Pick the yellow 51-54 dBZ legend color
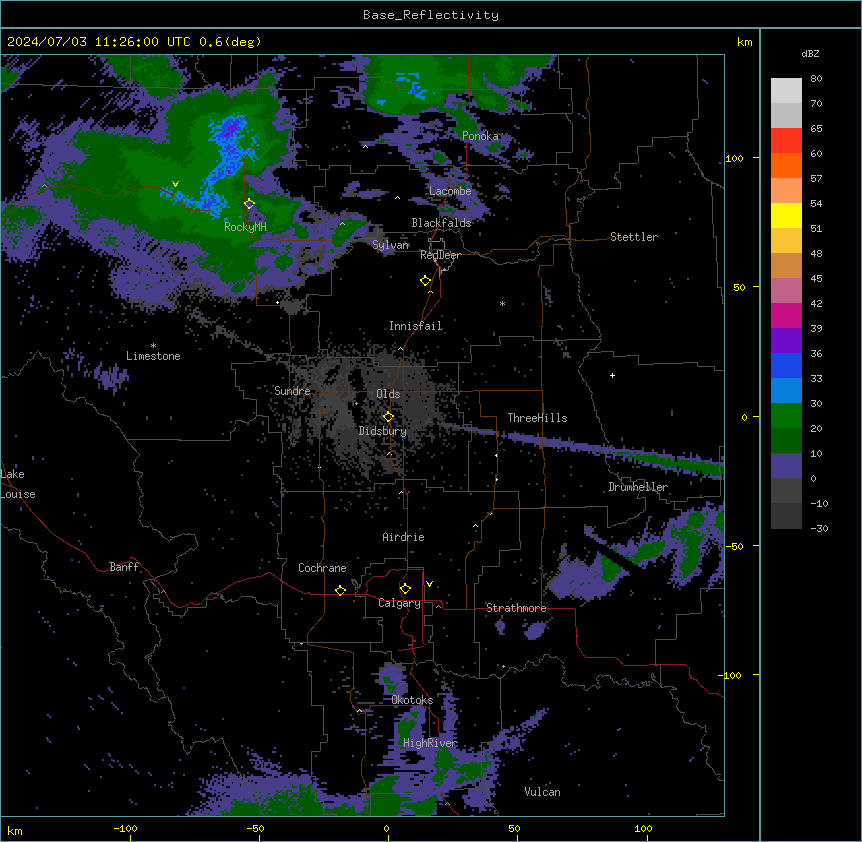The width and height of the screenshot is (862, 842). click(x=786, y=215)
